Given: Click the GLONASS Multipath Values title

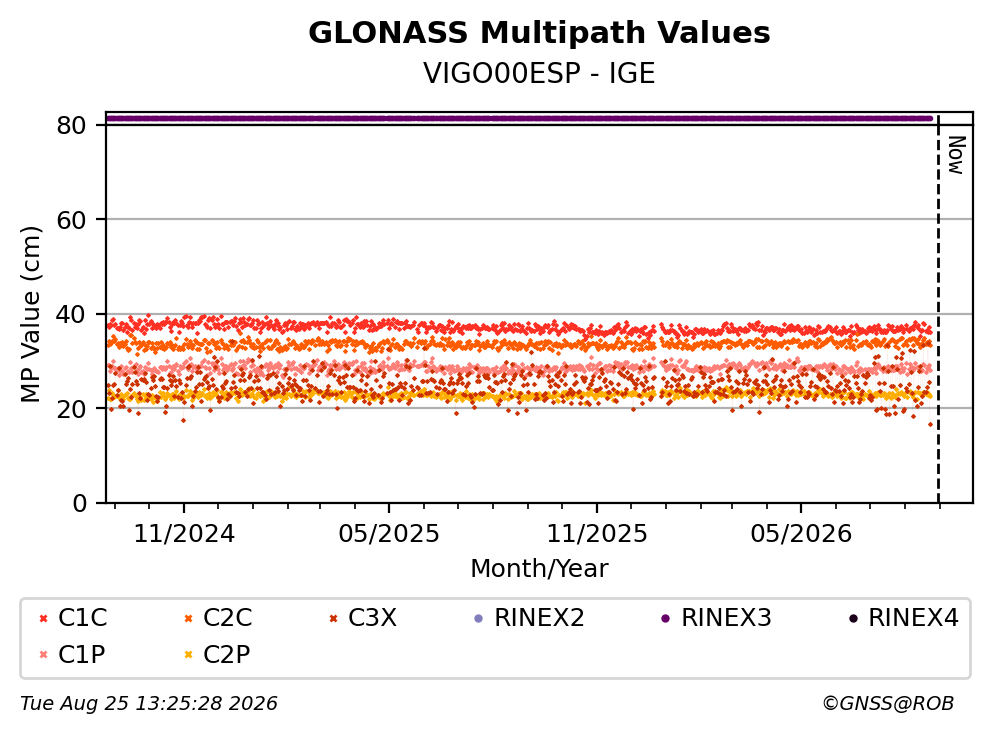Looking at the screenshot, I should click(539, 33).
